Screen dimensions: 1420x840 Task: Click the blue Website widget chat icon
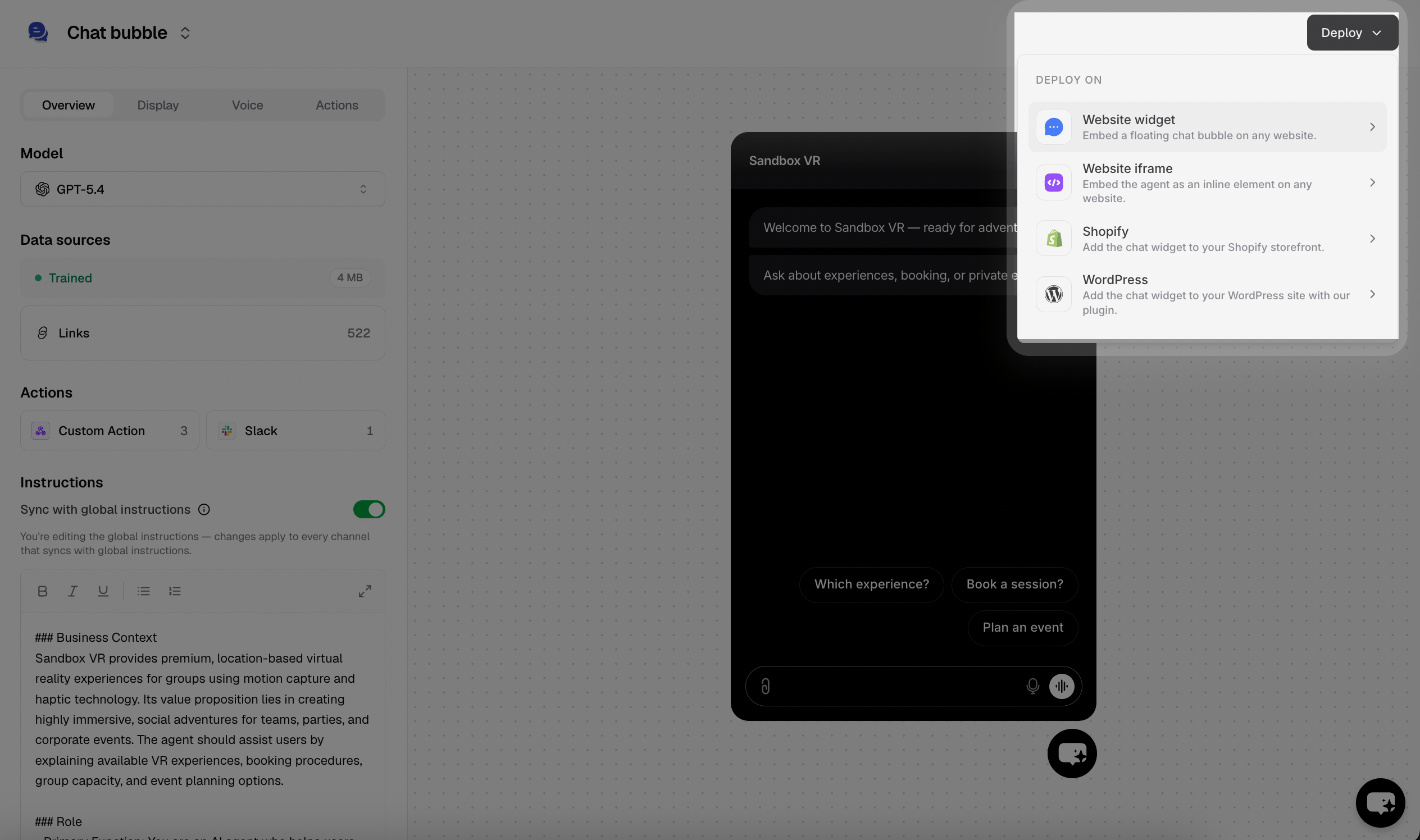click(x=1054, y=127)
